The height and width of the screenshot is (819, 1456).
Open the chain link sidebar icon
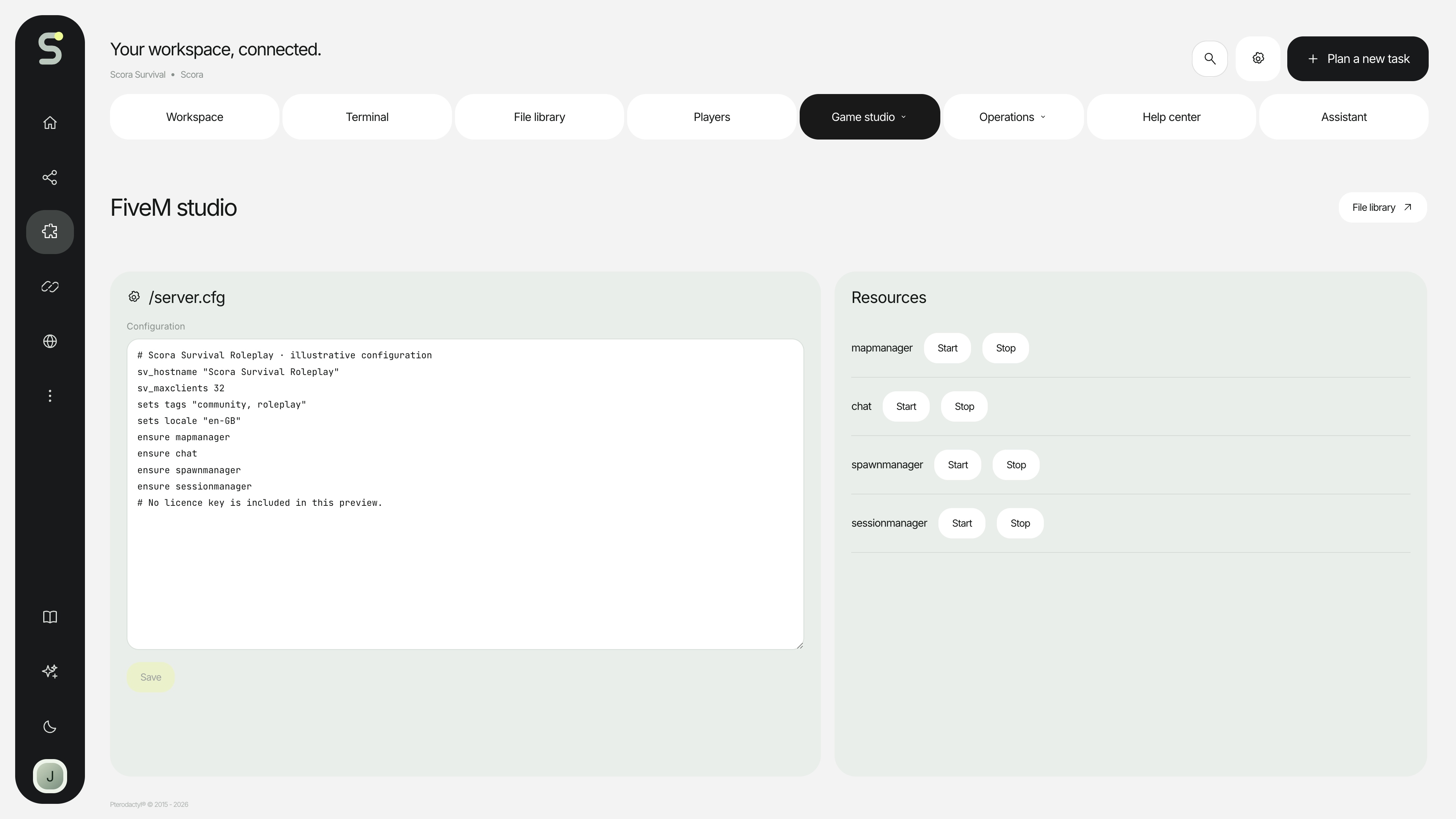pos(50,287)
